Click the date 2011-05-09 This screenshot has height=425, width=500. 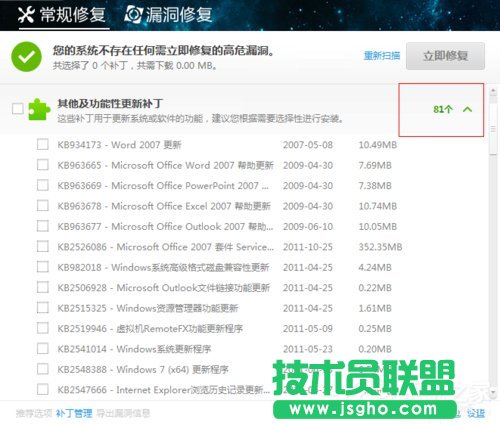pos(308,329)
